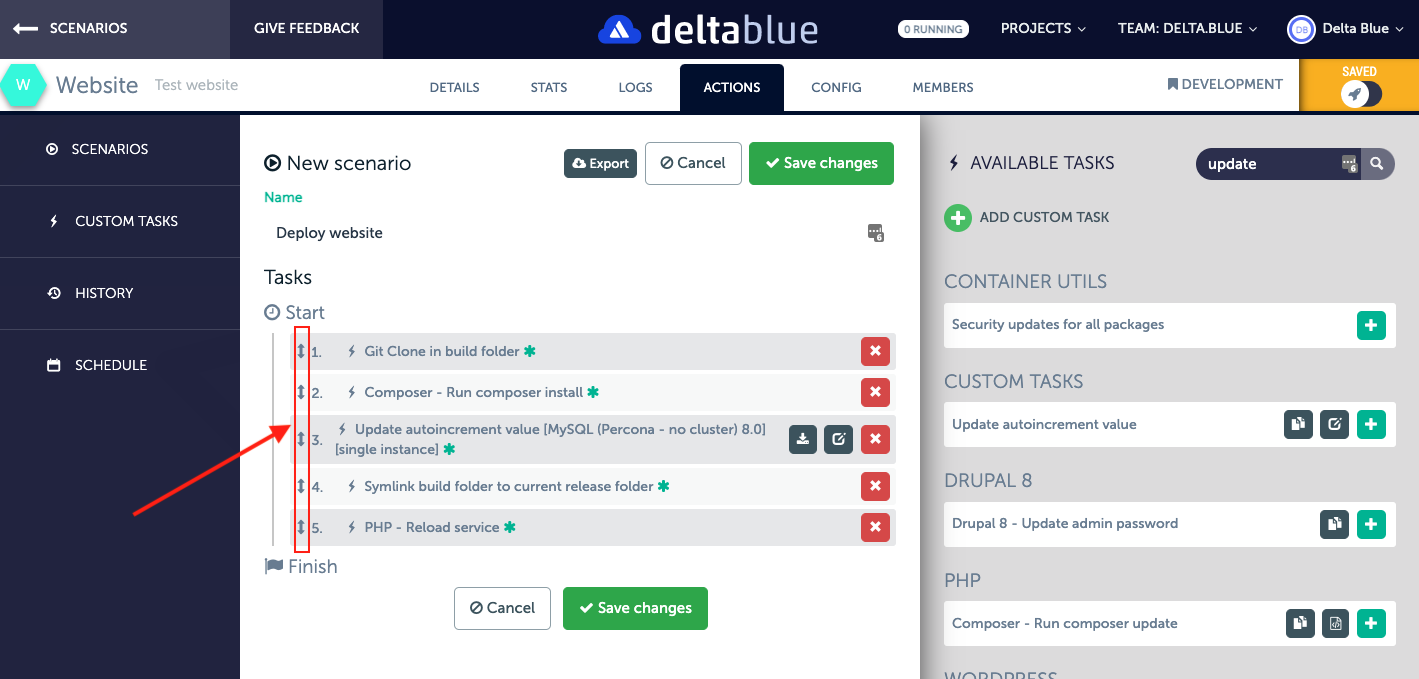This screenshot has width=1419, height=679.
Task: Add Security updates for all packages task
Action: [x=1371, y=325]
